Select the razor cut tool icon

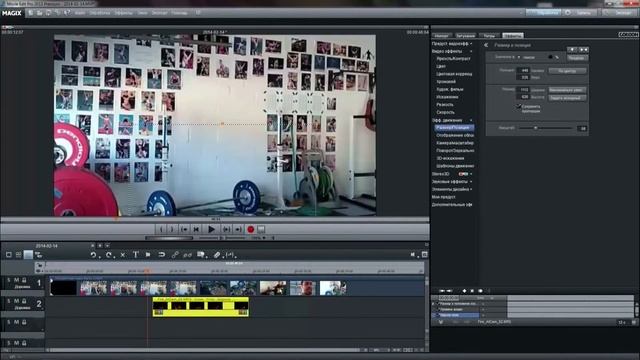point(217,255)
